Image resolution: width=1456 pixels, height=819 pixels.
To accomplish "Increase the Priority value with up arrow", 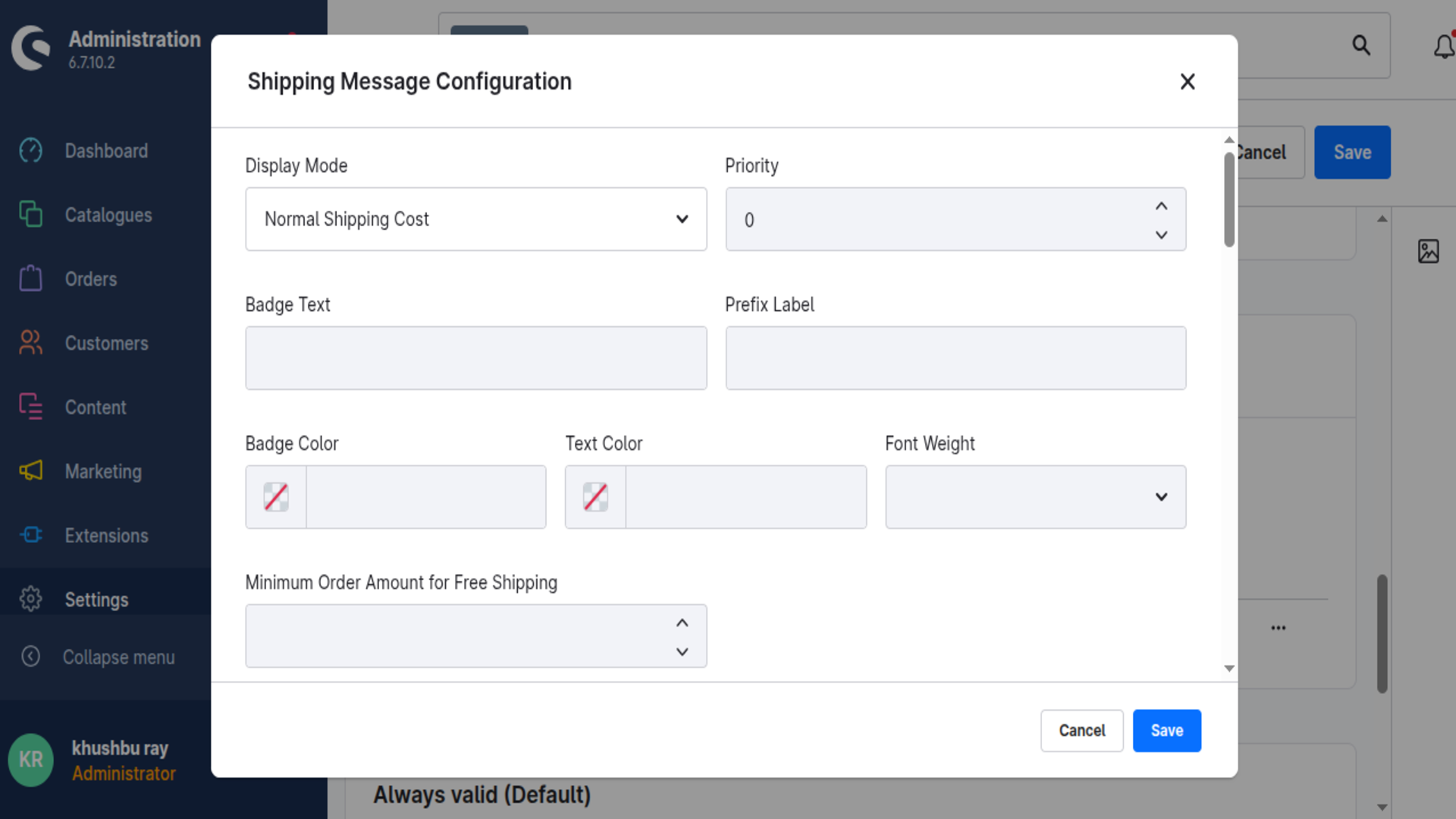I will (1161, 206).
